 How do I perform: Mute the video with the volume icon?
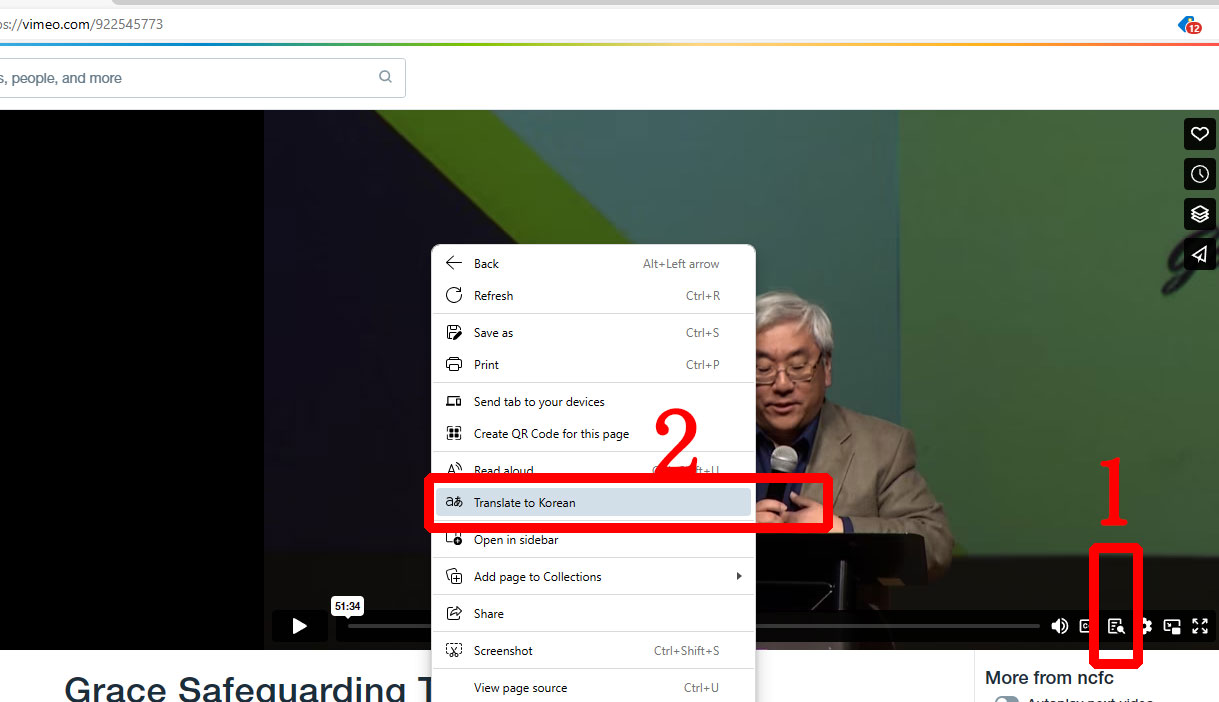point(1059,627)
